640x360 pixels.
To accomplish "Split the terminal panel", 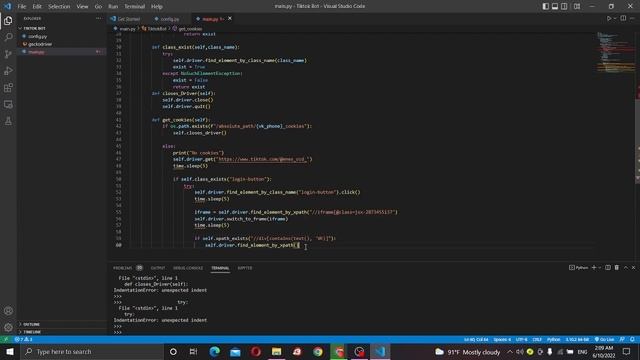I will pos(608,267).
